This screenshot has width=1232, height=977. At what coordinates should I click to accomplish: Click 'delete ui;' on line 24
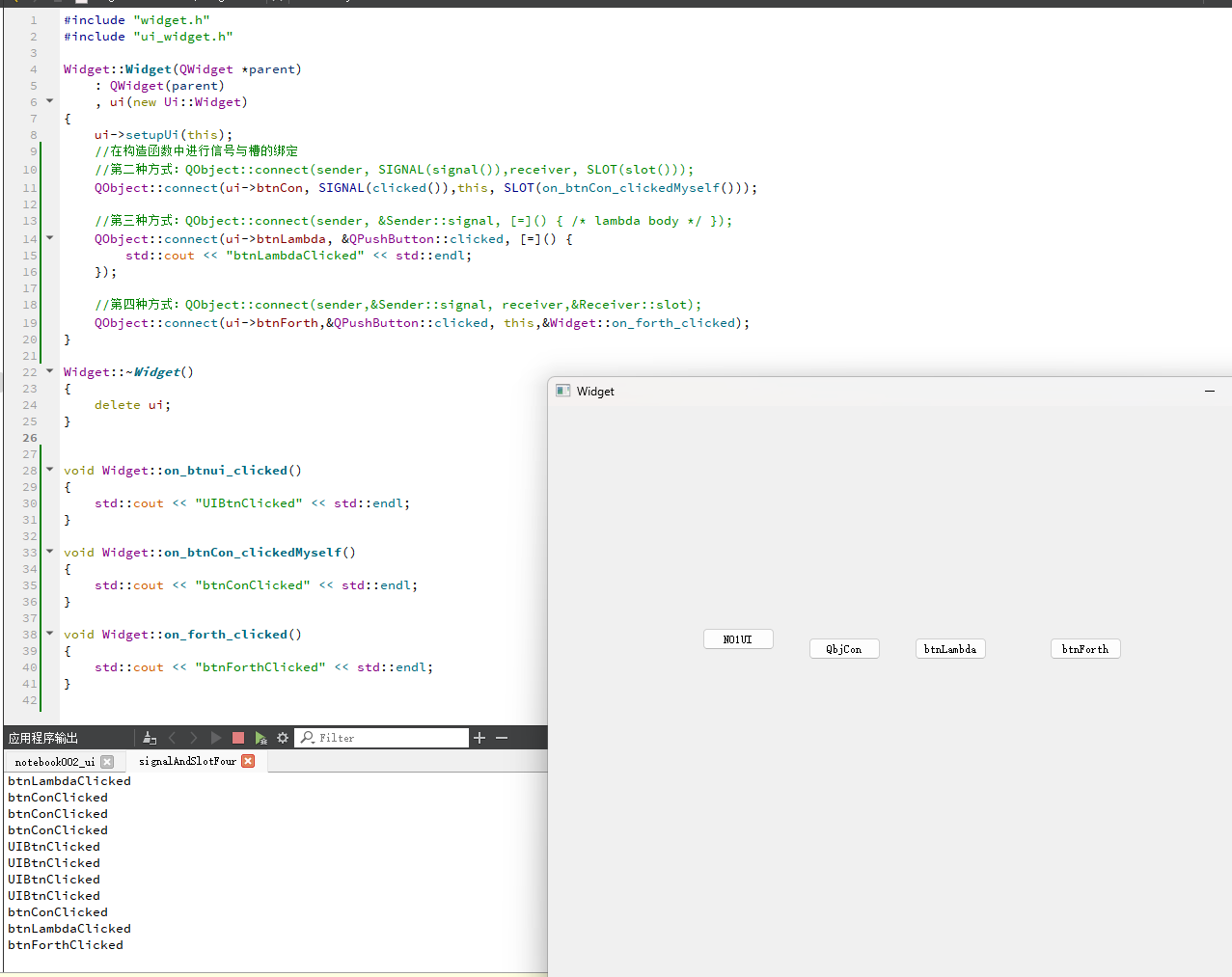pos(133,405)
